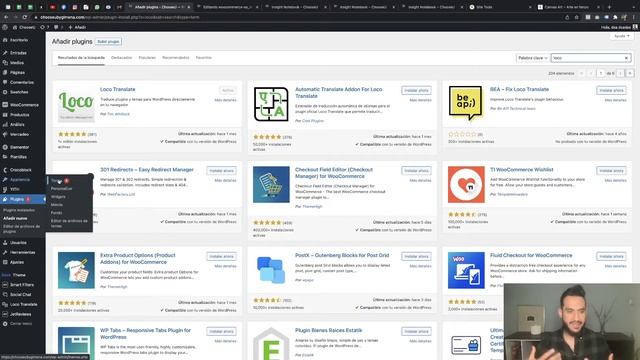Open the Swatches menu item
Viewport: 640px width, 360px height.
[x=19, y=92]
